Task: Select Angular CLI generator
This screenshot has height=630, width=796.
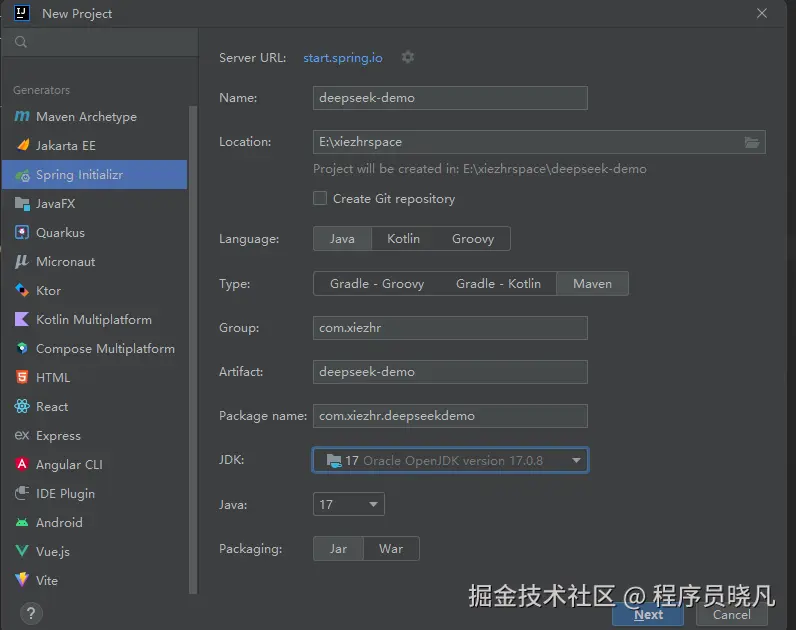Action: 95,464
